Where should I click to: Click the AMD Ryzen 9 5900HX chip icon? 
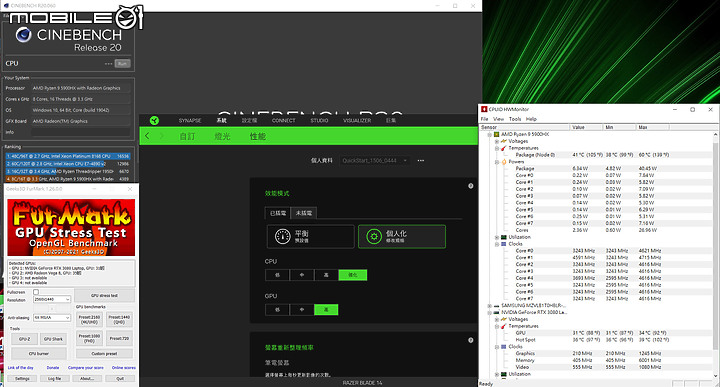pyautogui.click(x=496, y=135)
